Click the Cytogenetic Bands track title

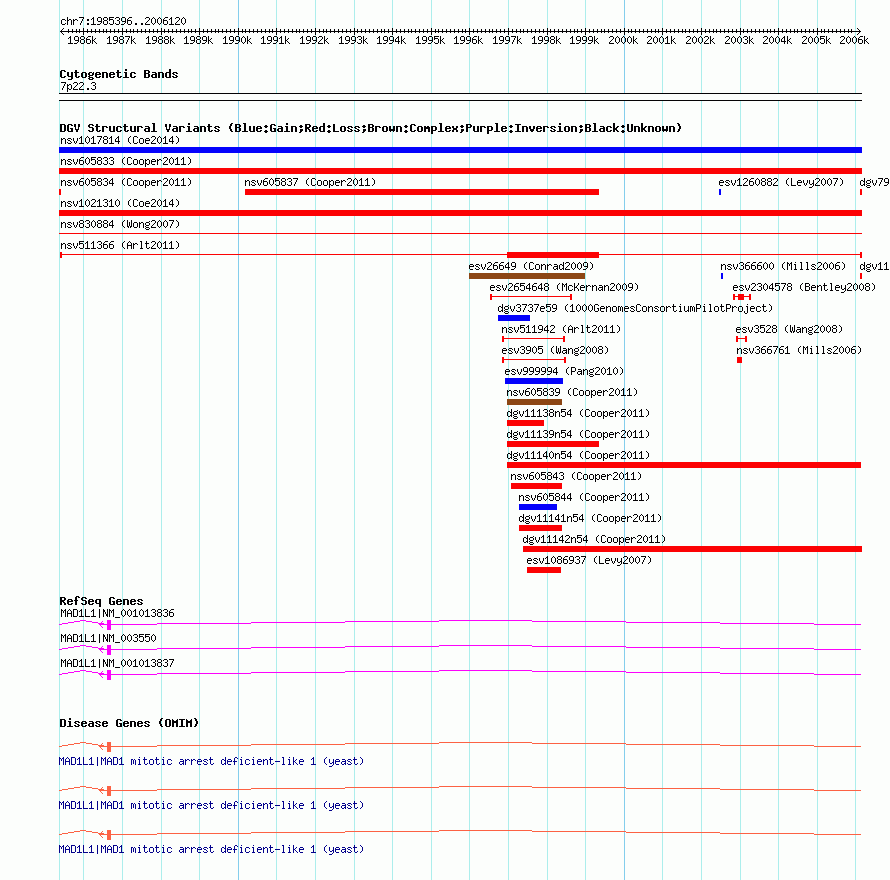pyautogui.click(x=119, y=74)
